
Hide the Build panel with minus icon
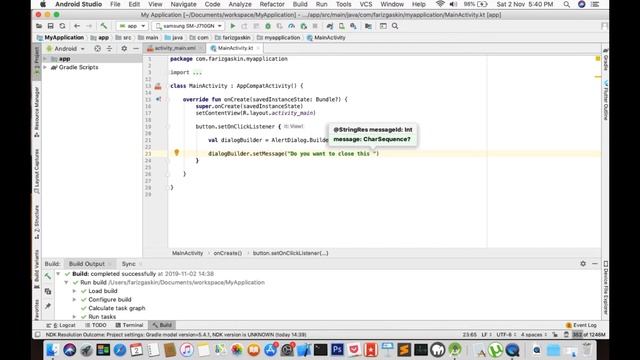[x=595, y=264]
